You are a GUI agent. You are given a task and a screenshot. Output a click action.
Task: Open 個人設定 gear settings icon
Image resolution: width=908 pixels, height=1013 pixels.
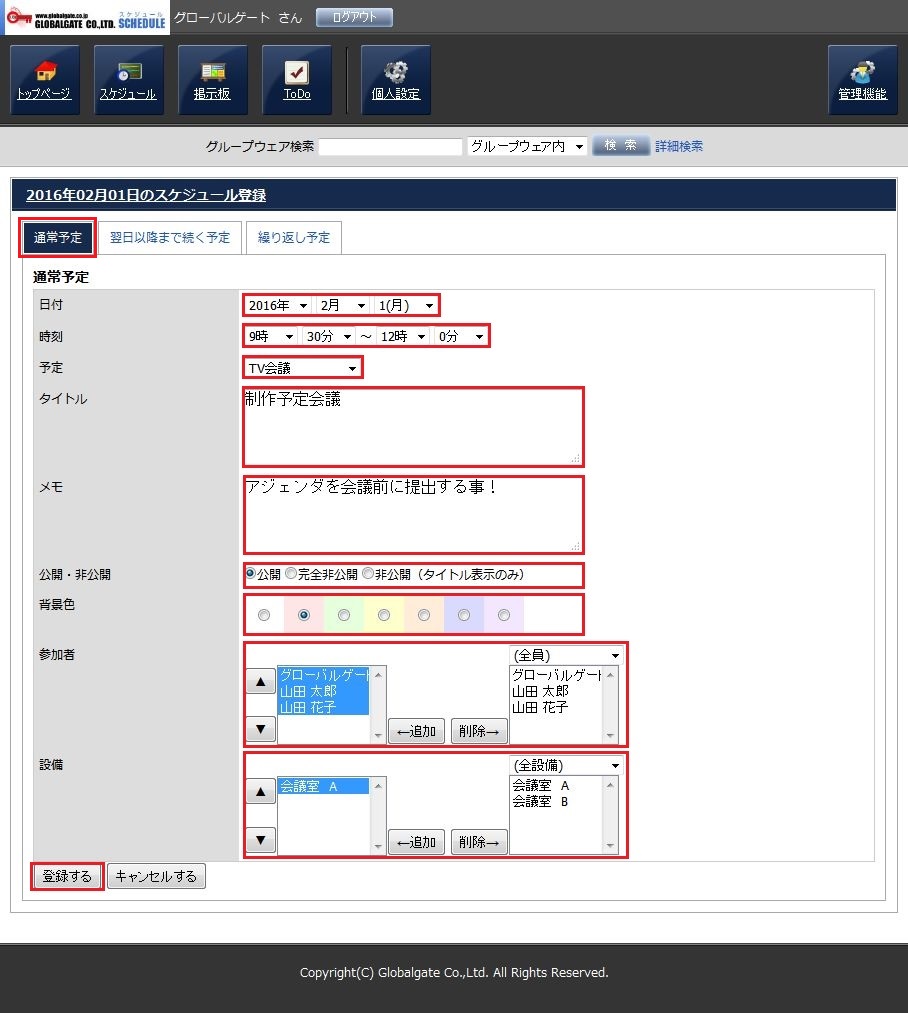click(x=395, y=79)
